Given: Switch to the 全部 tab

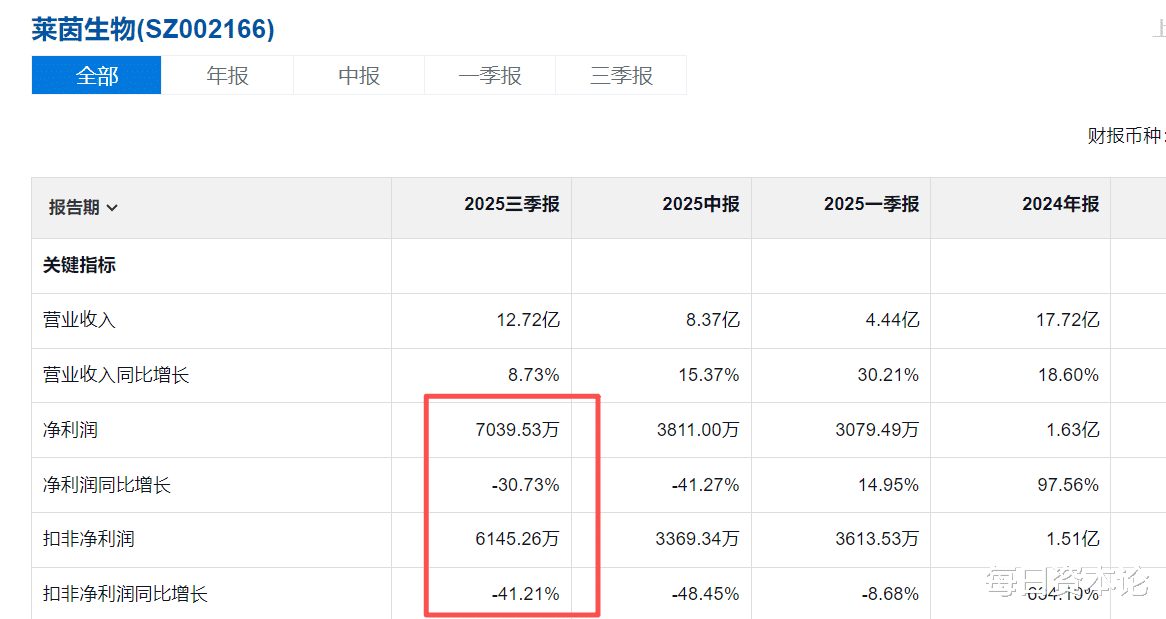Looking at the screenshot, I should pyautogui.click(x=97, y=76).
